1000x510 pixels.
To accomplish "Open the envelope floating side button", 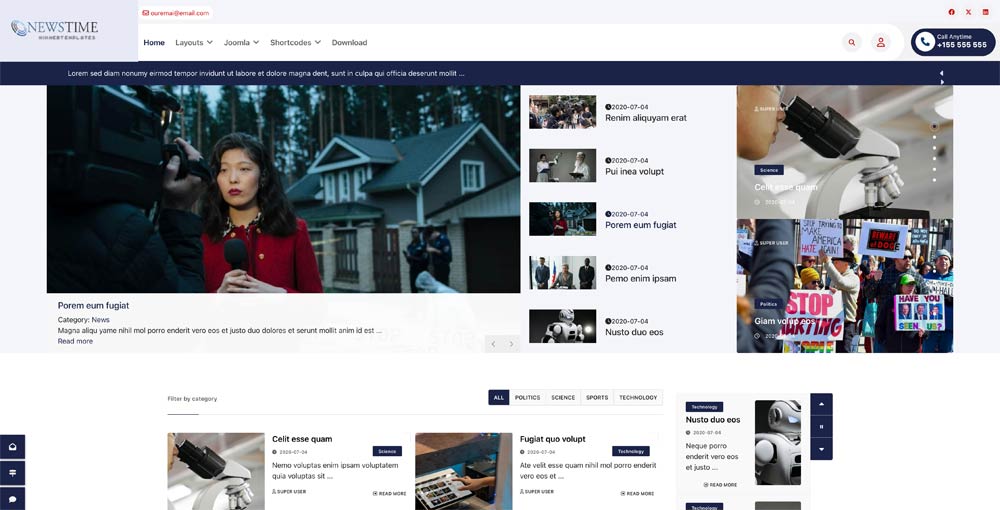I will (13, 447).
